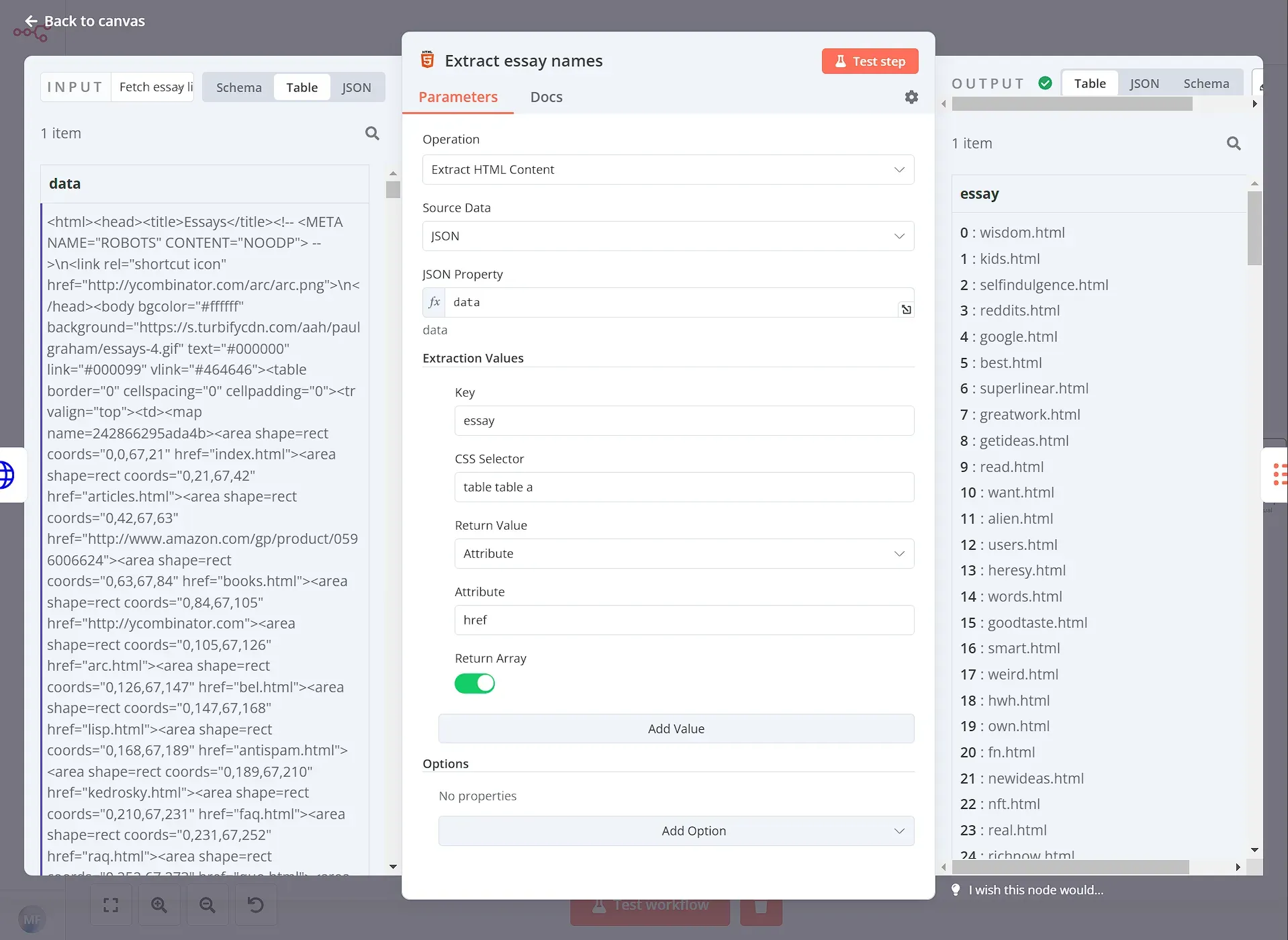1288x940 pixels.
Task: Click the search icon in the OUTPUT panel
Action: [x=1234, y=143]
